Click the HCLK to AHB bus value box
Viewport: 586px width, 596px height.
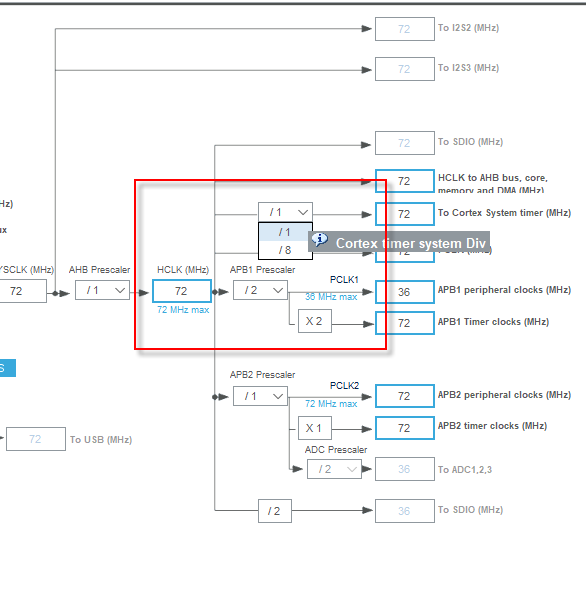pyautogui.click(x=405, y=181)
